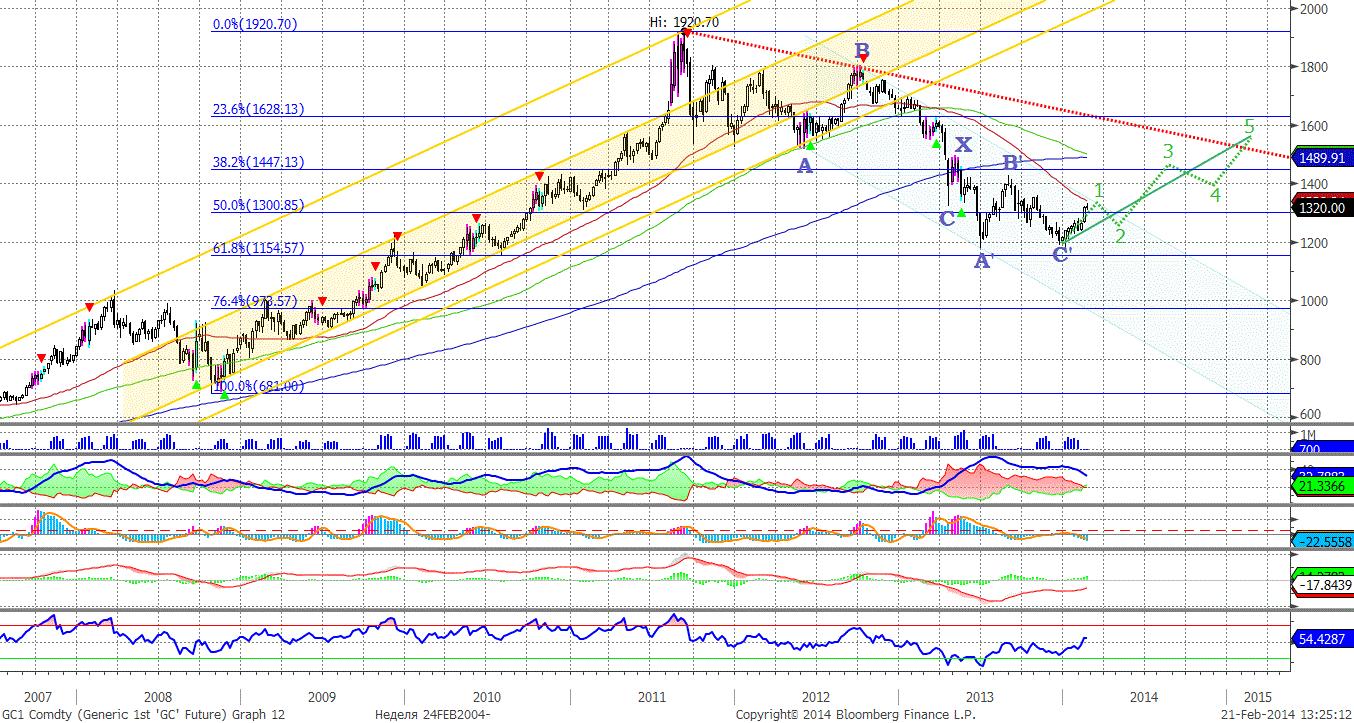Screen dimensions: 1354x723
Task: Click the blue 700 volume value tag
Action: click(1322, 448)
